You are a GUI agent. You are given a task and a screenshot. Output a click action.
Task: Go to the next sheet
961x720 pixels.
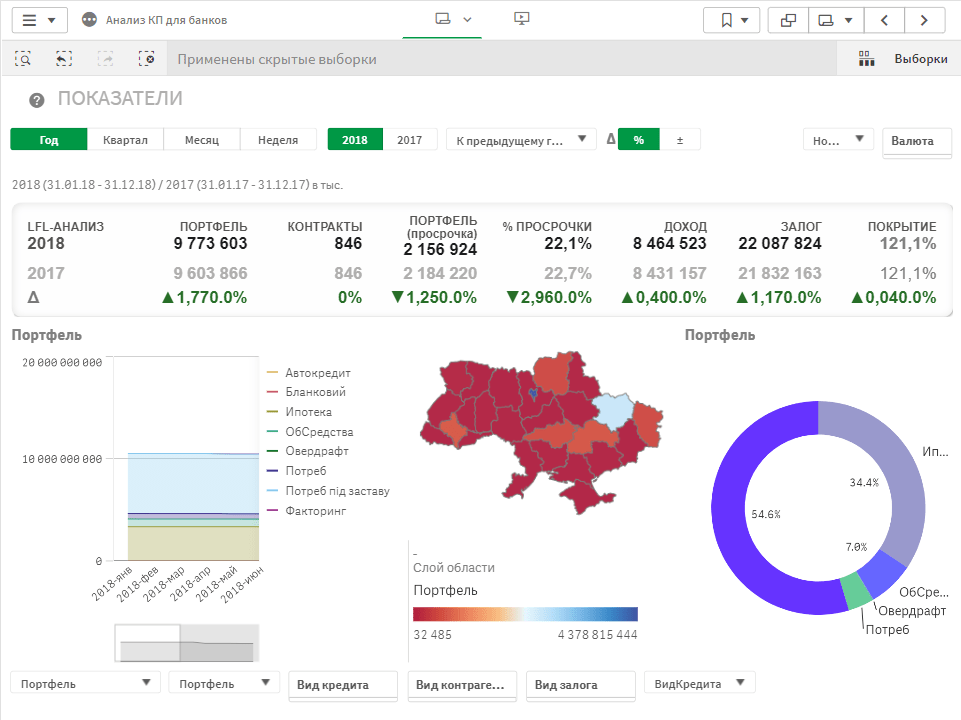[924, 20]
